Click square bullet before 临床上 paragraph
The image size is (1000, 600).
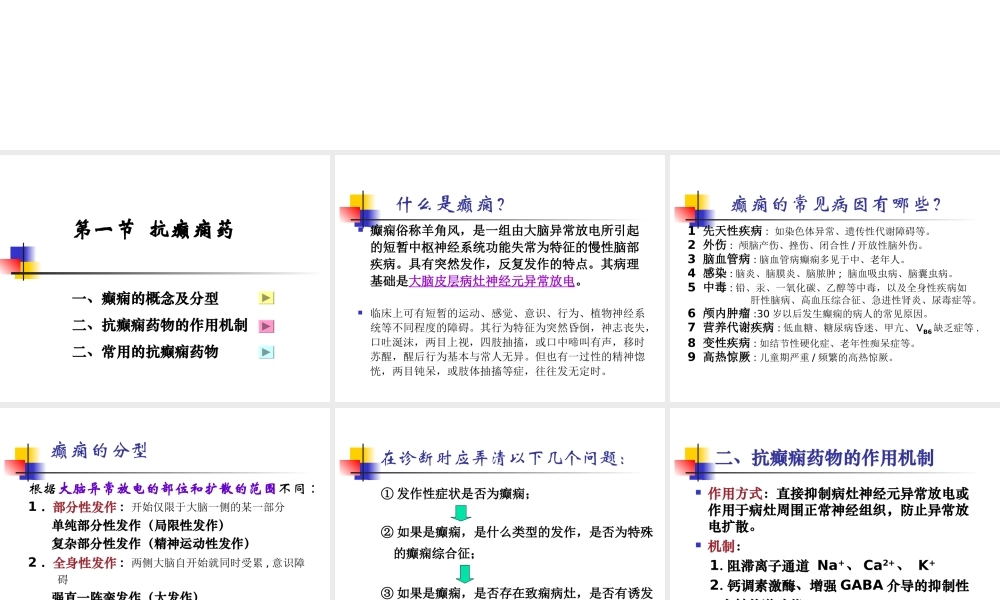click(x=359, y=311)
